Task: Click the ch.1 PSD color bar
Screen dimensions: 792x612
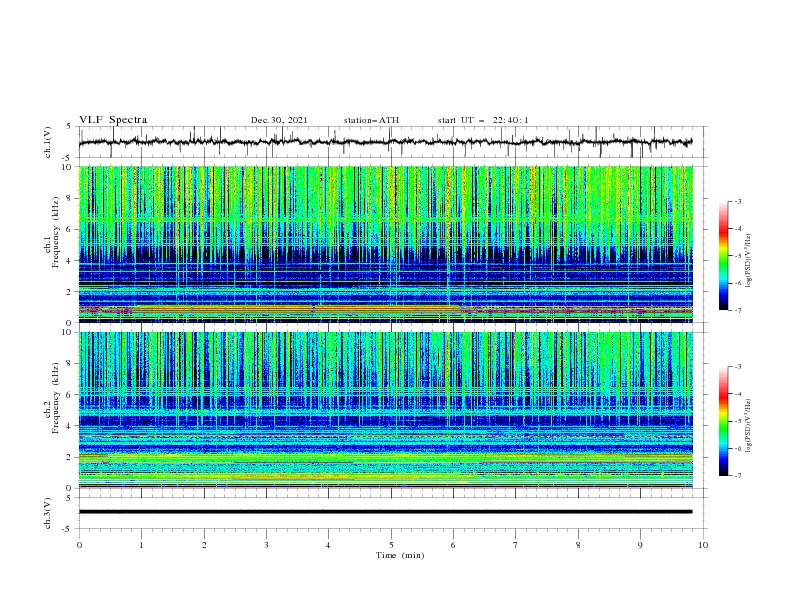Action: pyautogui.click(x=724, y=256)
